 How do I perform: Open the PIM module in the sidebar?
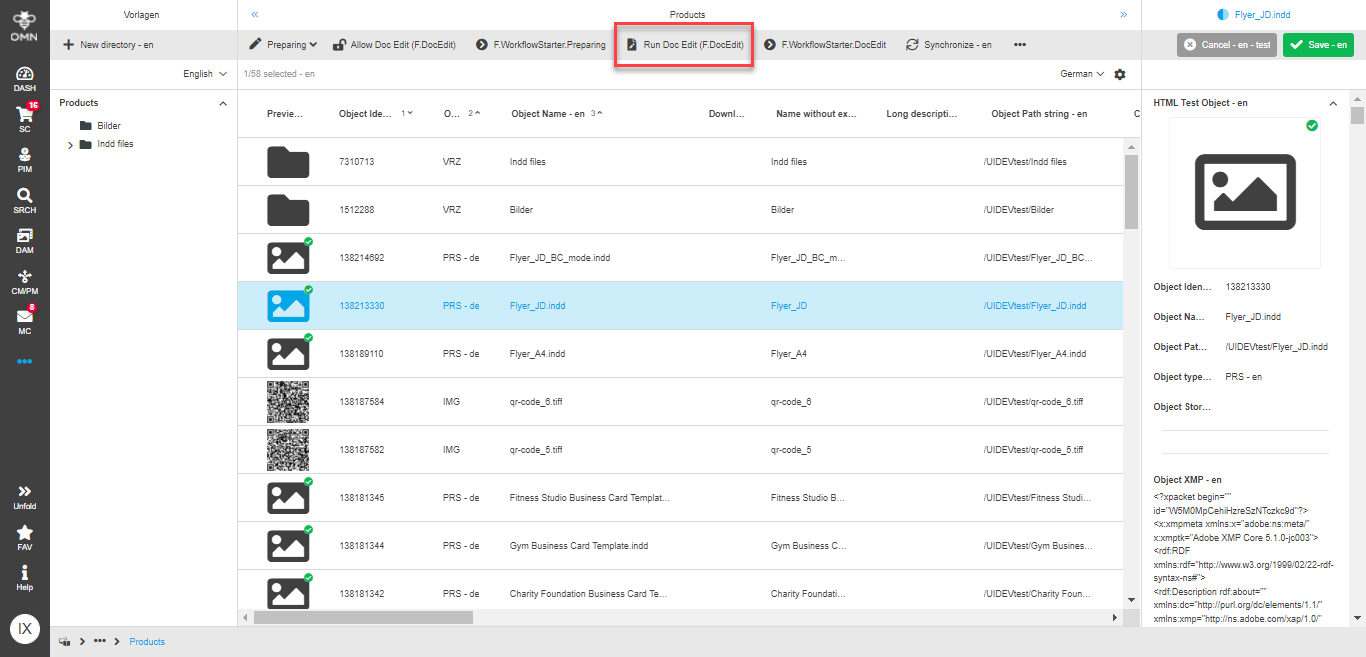(x=24, y=157)
